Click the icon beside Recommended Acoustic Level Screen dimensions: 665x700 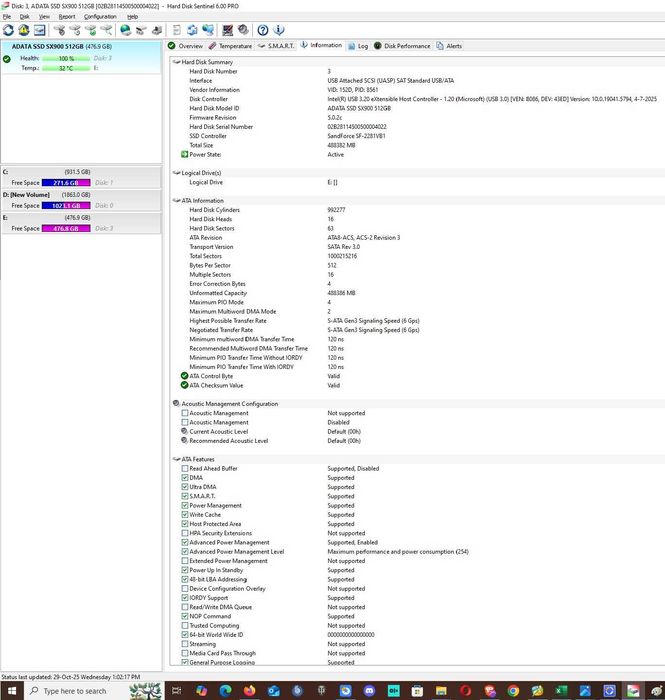click(184, 441)
